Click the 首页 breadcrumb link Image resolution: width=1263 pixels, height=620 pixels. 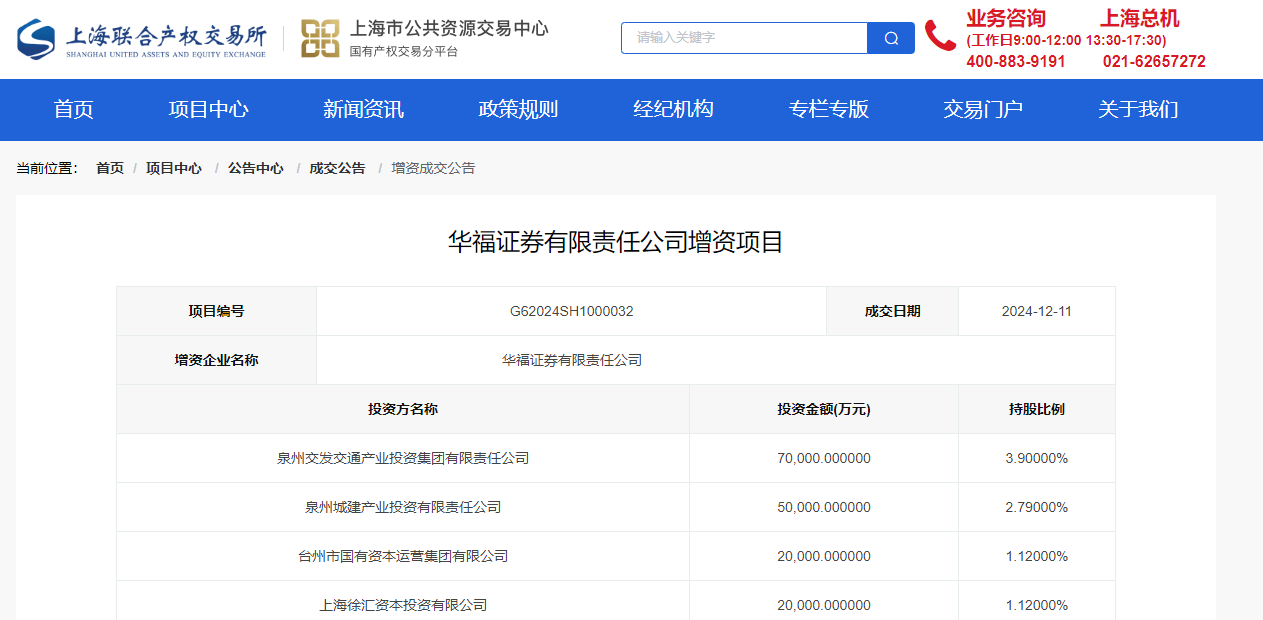(110, 168)
